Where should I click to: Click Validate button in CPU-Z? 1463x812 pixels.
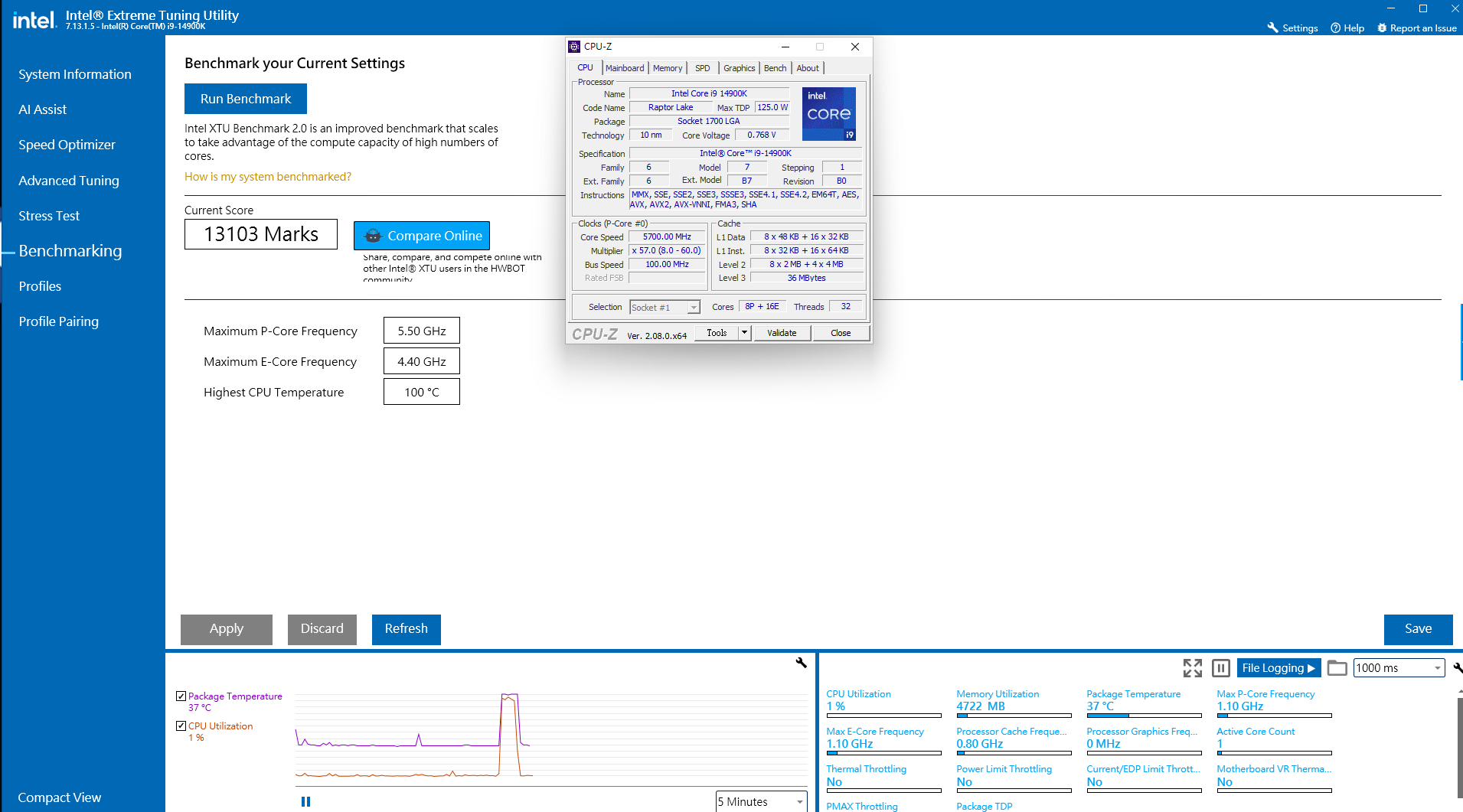coord(782,332)
